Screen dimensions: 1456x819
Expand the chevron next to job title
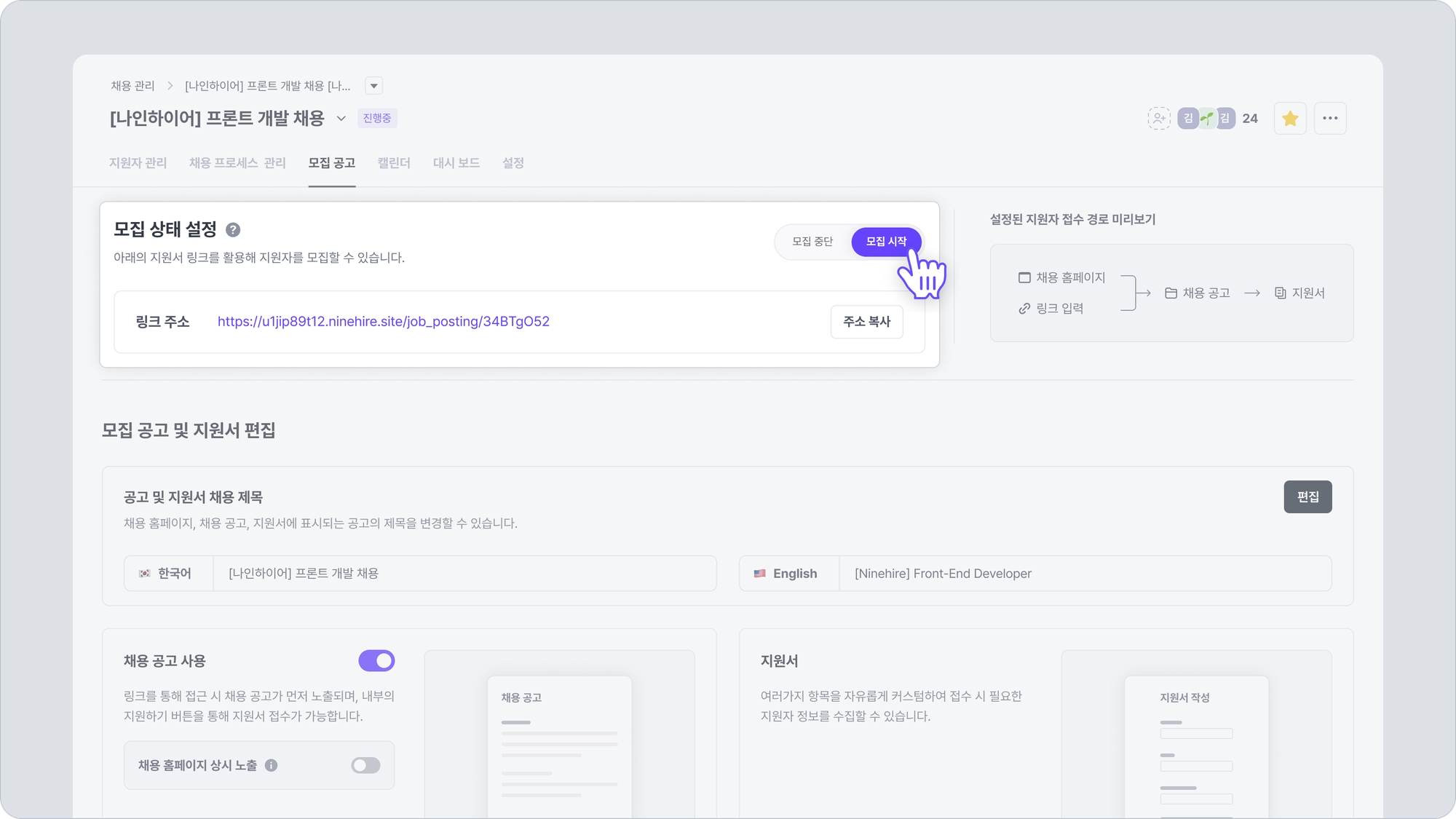[x=341, y=118]
